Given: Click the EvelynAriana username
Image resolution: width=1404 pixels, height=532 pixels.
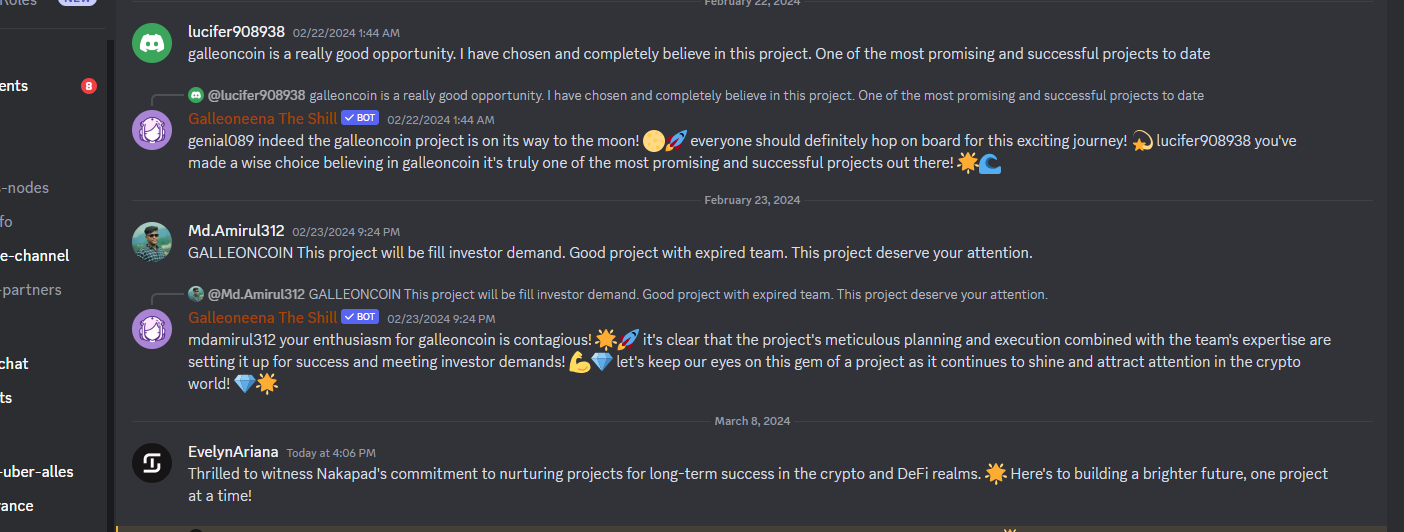Looking at the screenshot, I should click(x=233, y=452).
